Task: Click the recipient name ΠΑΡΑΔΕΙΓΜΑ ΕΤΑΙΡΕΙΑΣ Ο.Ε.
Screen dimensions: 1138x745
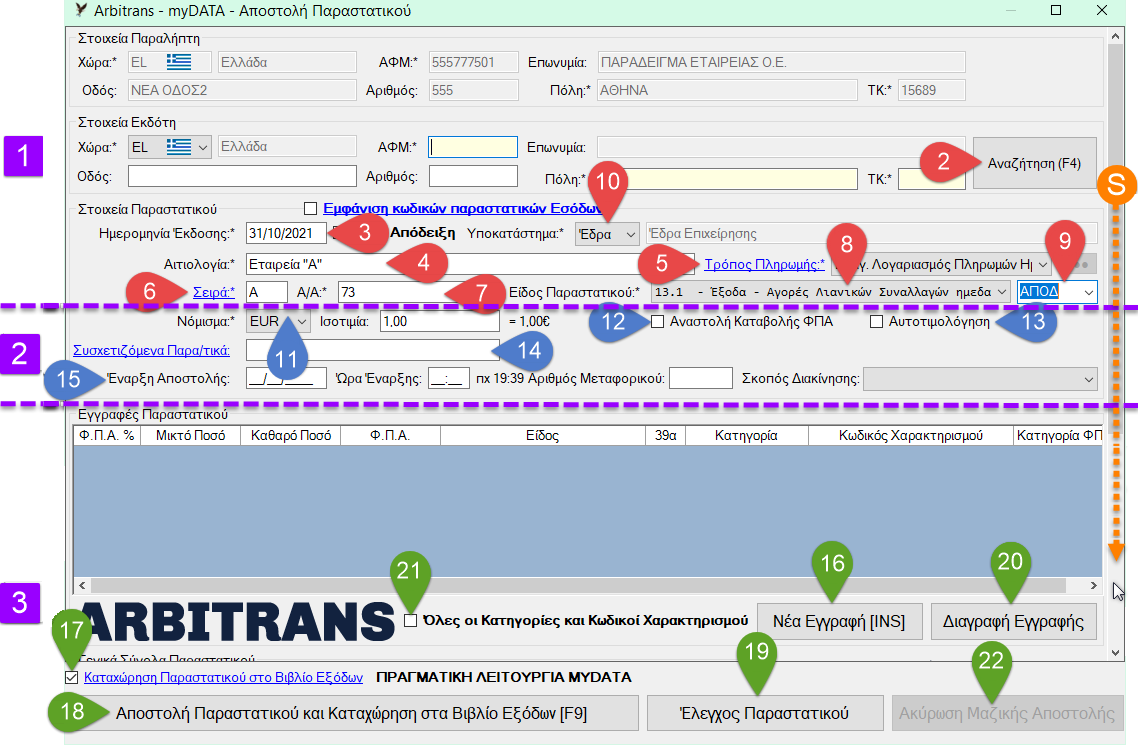Action: click(x=782, y=62)
